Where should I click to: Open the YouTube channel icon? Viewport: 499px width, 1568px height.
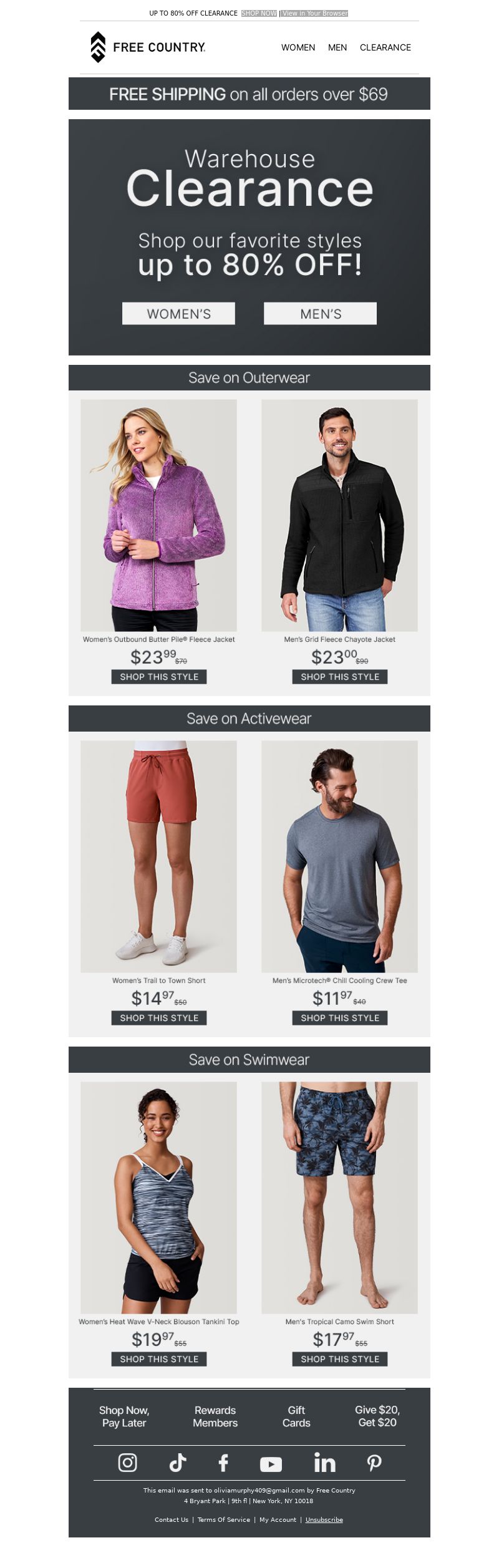271,1464
